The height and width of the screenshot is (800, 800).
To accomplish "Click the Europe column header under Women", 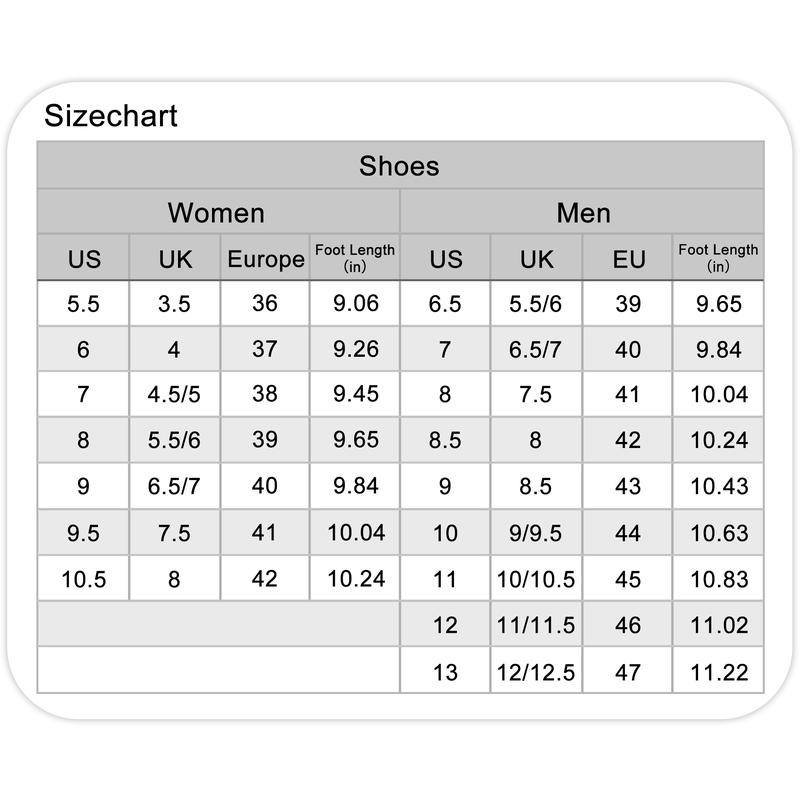I will coord(265,259).
